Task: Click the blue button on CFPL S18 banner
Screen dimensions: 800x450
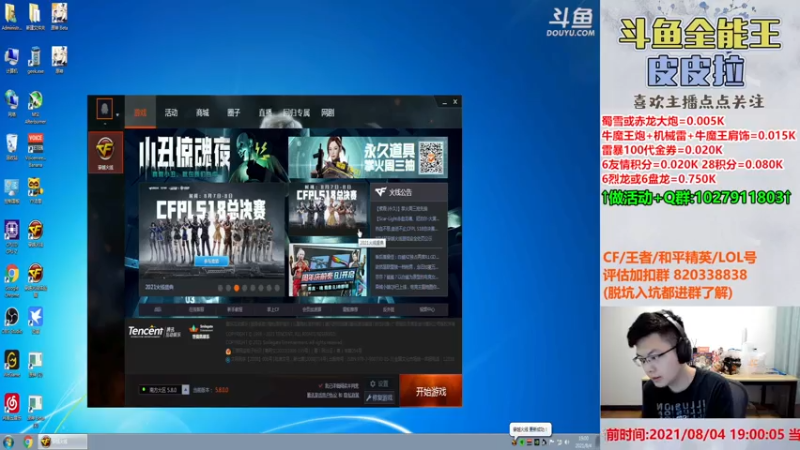Action: [211, 261]
